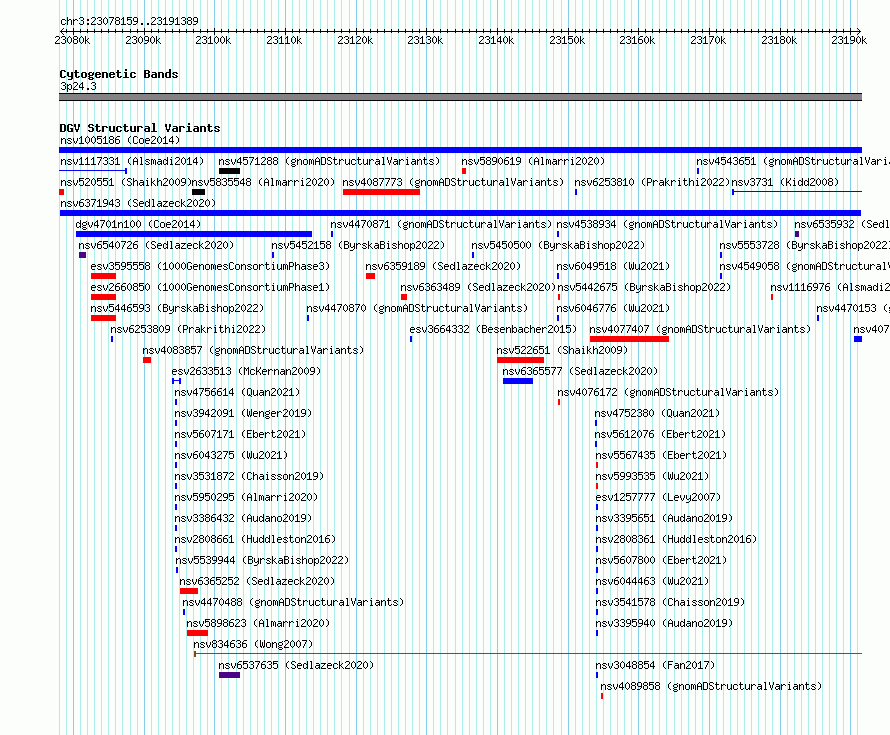The height and width of the screenshot is (735, 890).
Task: Click nsv4076172 gnomAD label
Action: point(668,392)
